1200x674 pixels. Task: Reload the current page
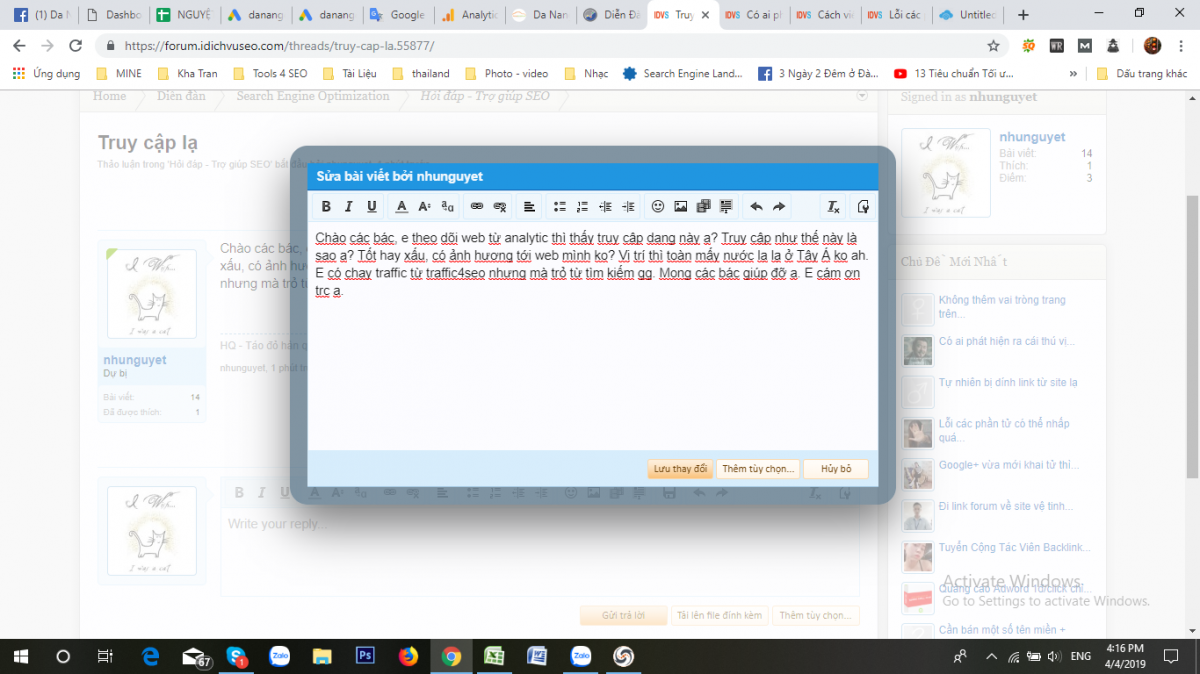[75, 46]
